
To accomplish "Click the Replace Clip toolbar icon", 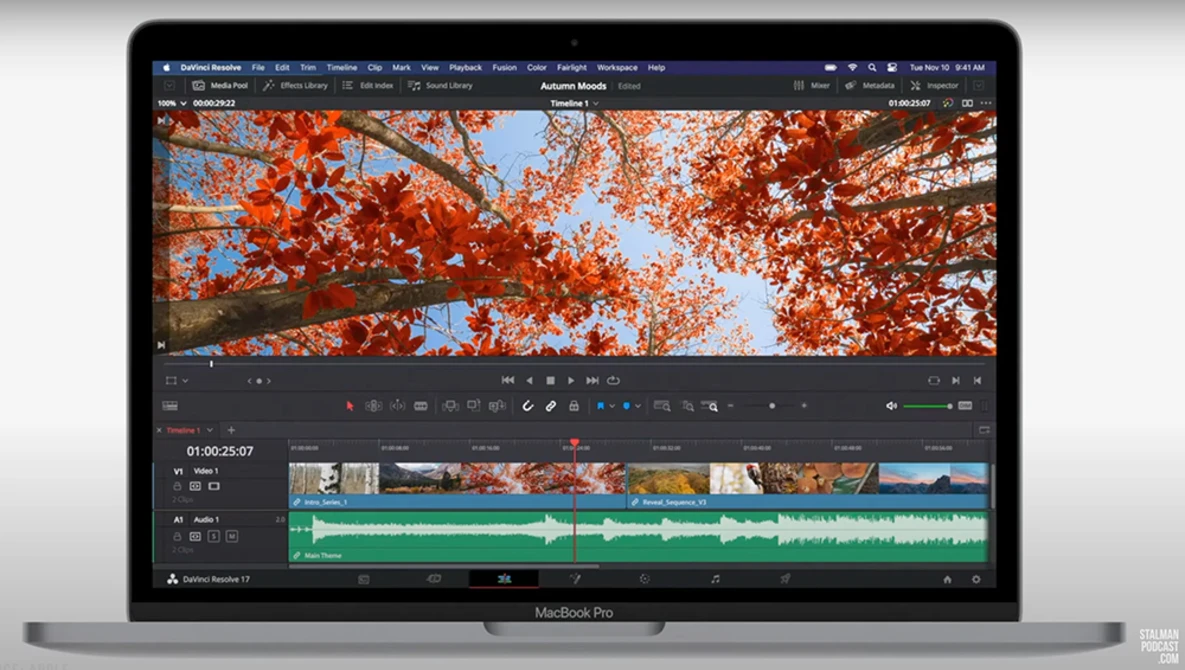I will click(x=497, y=406).
